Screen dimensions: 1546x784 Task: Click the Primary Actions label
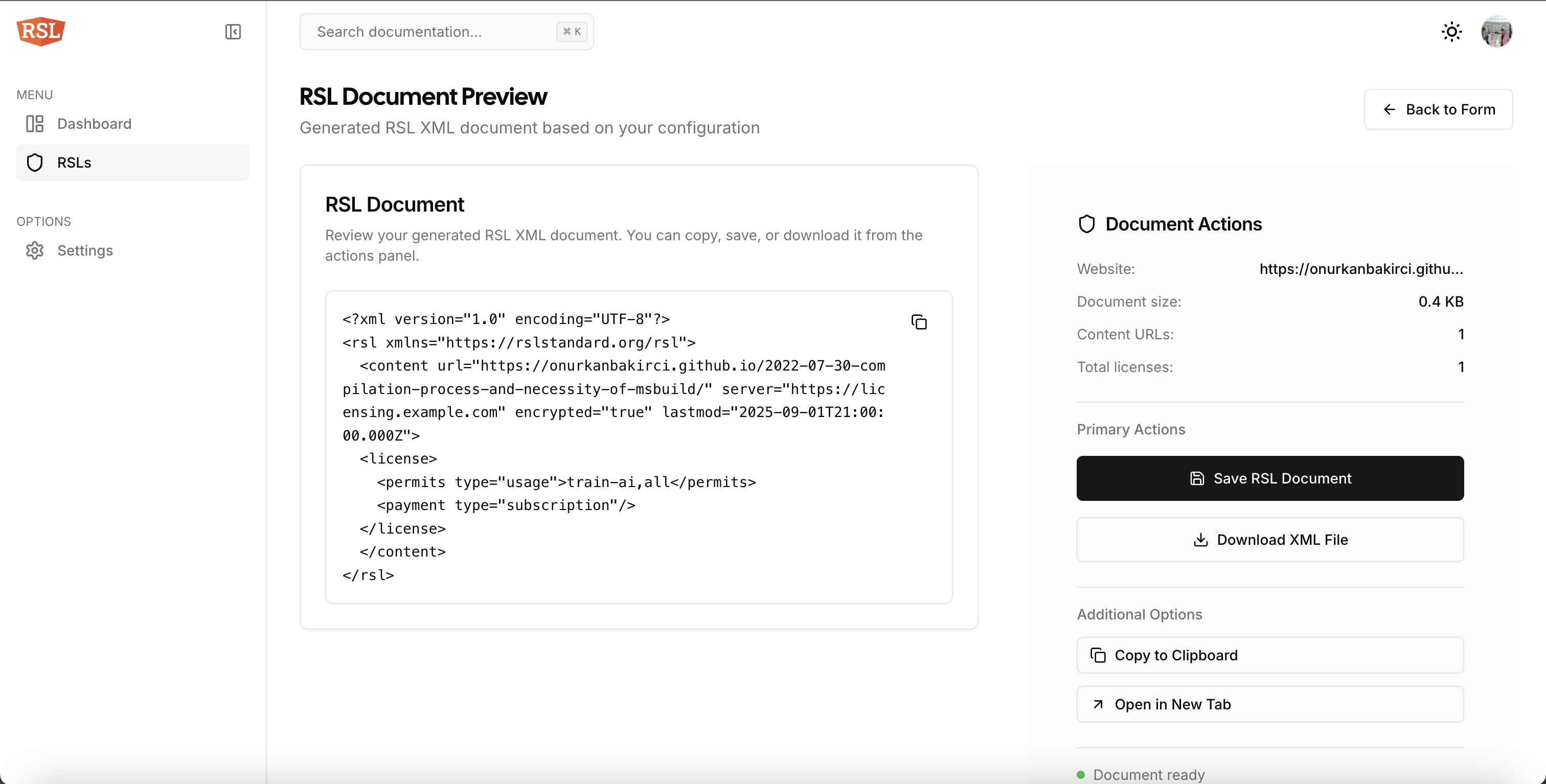tap(1131, 429)
